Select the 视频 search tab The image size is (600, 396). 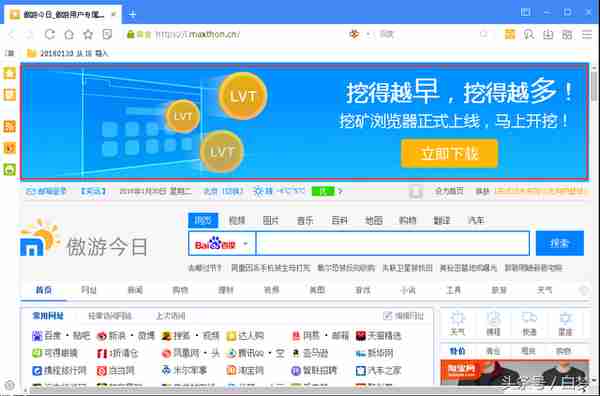[237, 220]
